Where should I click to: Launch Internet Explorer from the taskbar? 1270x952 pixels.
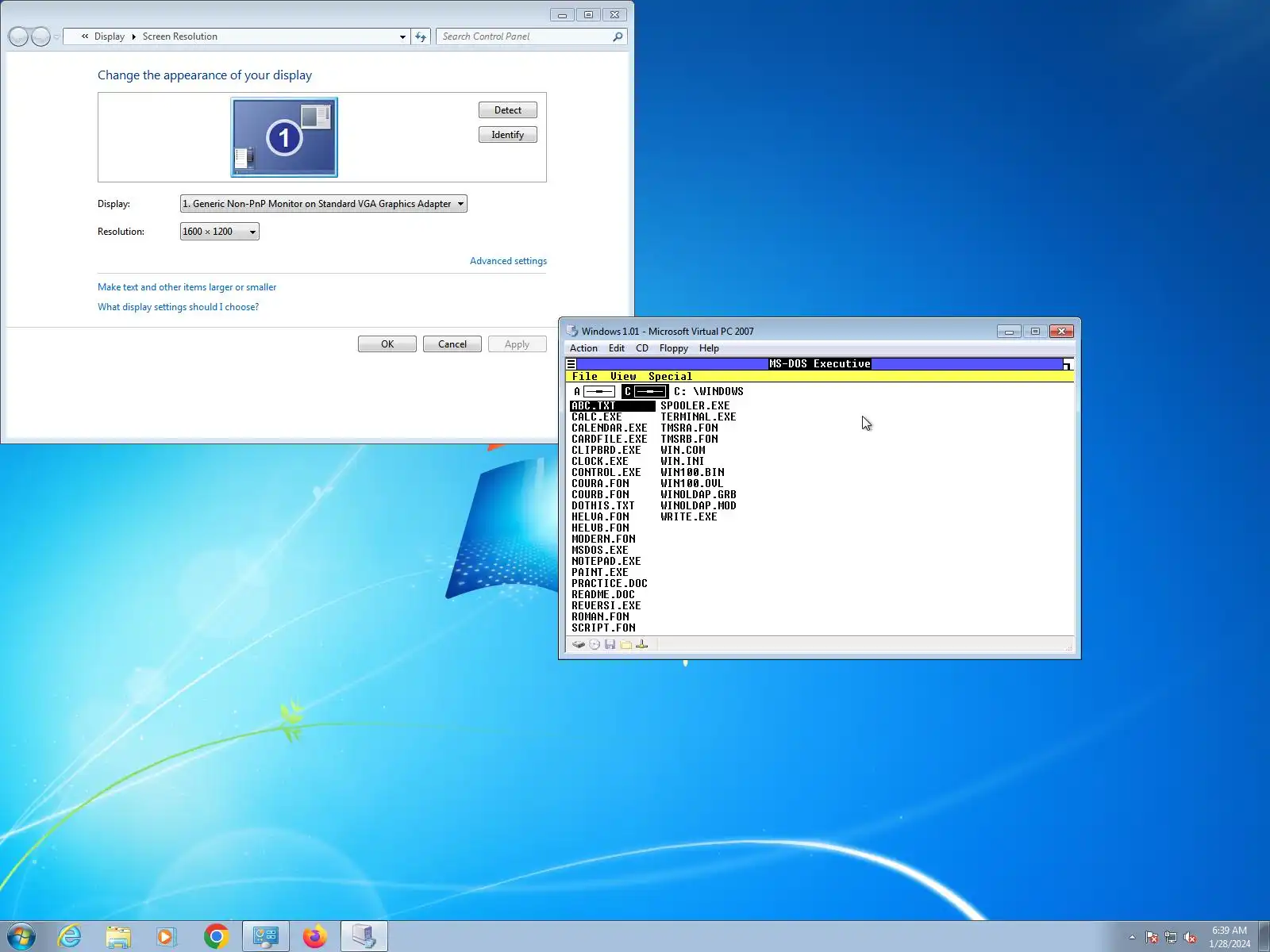(70, 937)
